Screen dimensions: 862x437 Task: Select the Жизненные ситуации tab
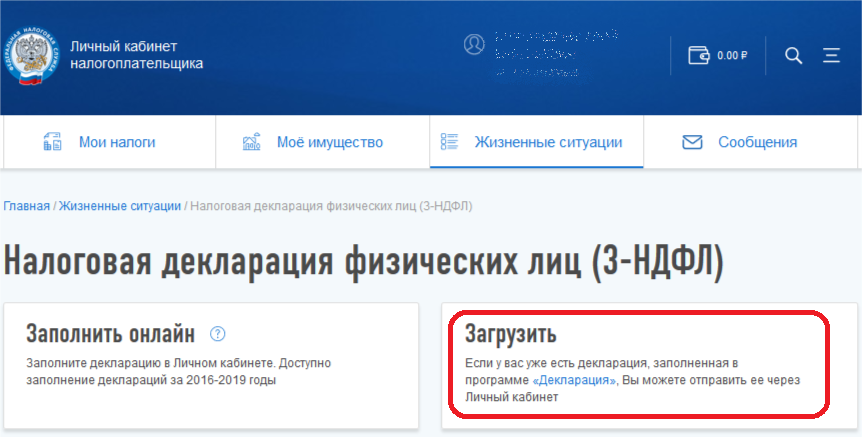click(537, 142)
